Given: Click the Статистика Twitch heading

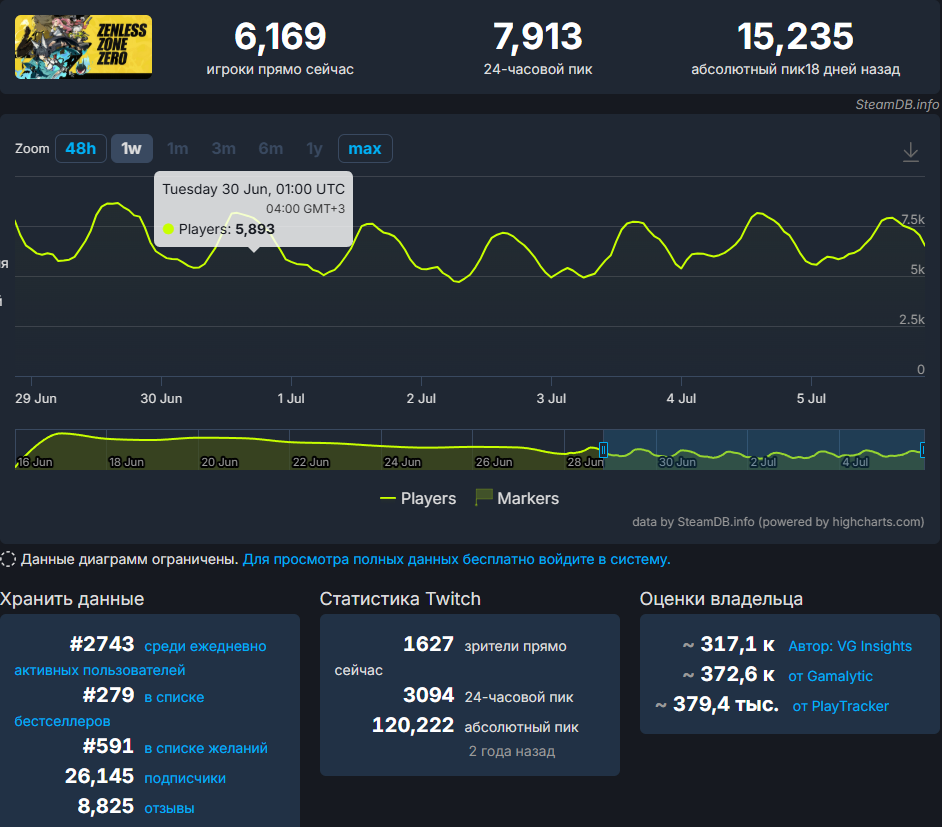Looking at the screenshot, I should pos(400,599).
